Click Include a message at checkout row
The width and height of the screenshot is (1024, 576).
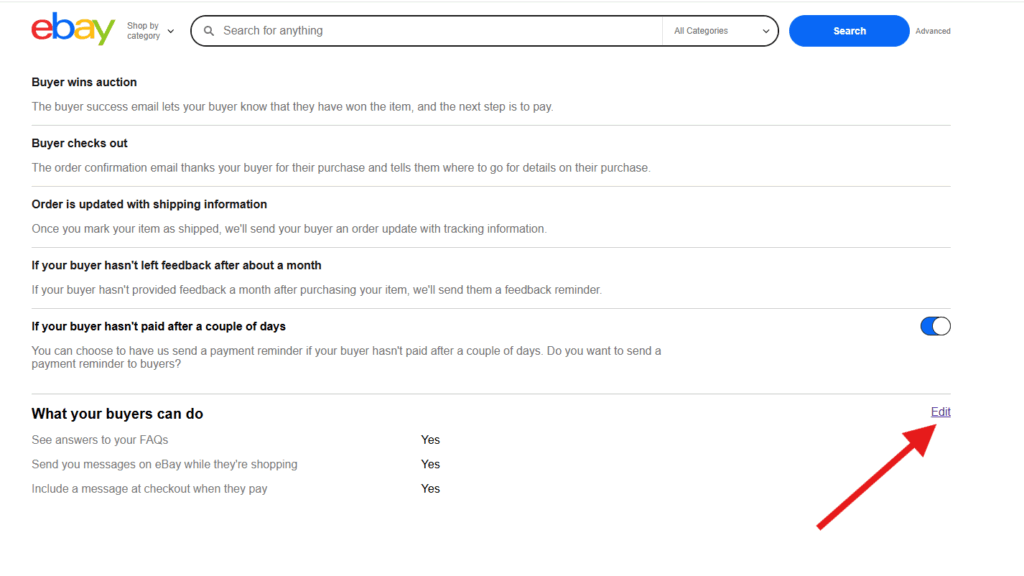click(149, 489)
